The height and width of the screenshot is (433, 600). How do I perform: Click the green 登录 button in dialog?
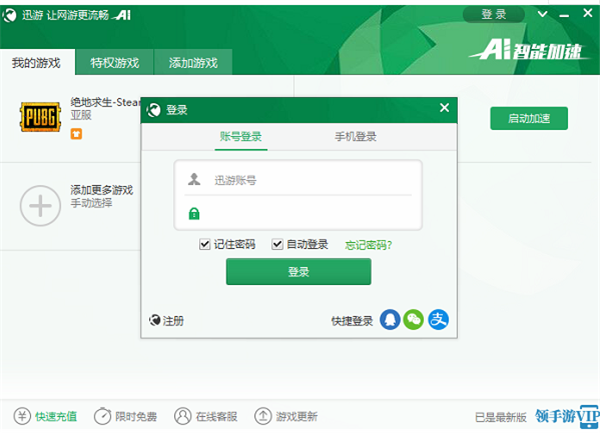coord(298,272)
